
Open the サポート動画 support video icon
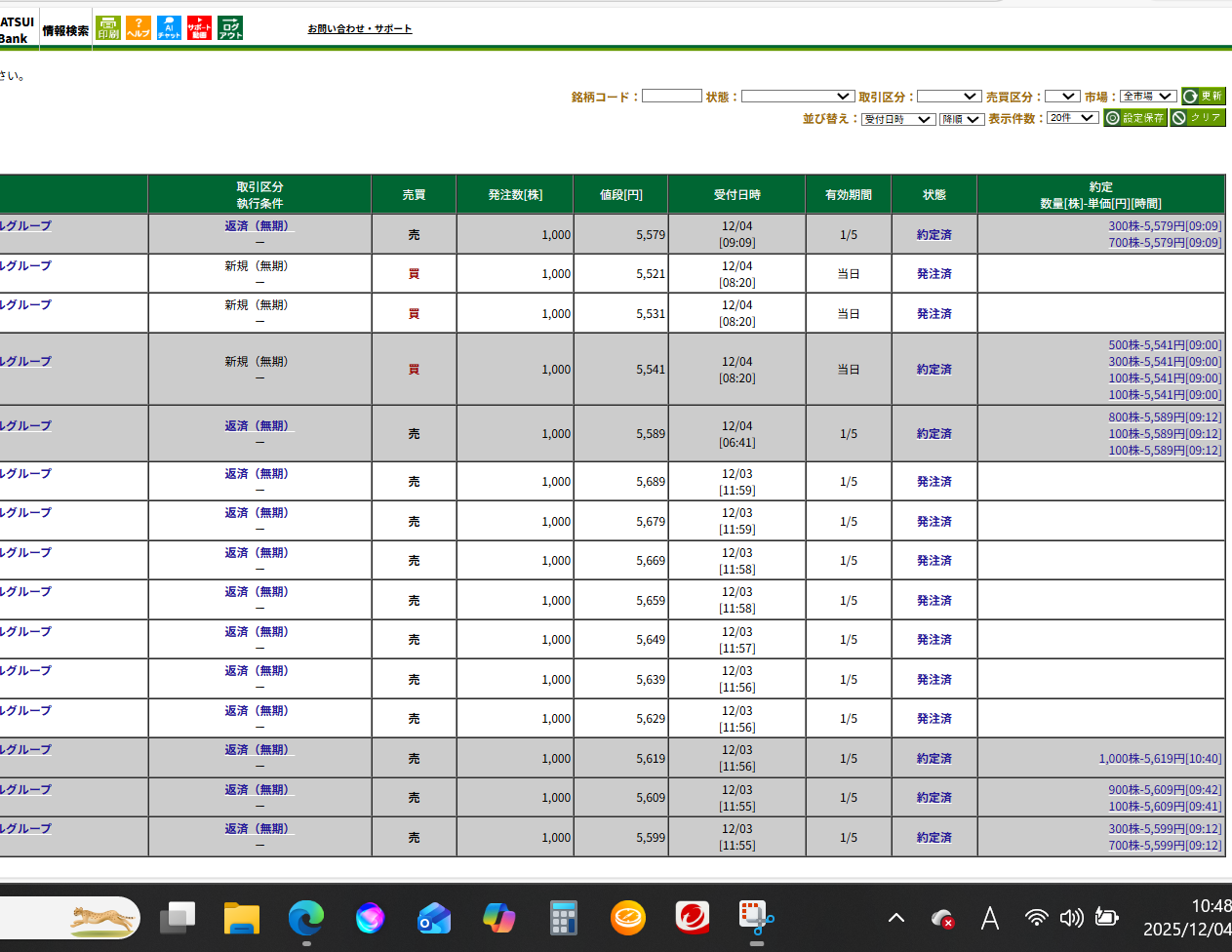pyautogui.click(x=198, y=27)
